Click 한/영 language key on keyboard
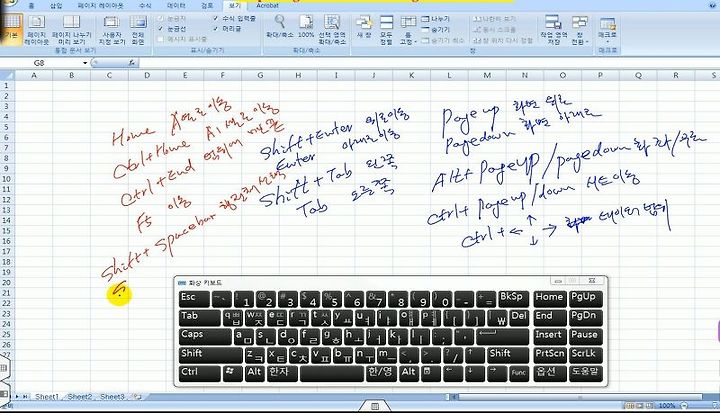The image size is (720, 413). coord(381,373)
